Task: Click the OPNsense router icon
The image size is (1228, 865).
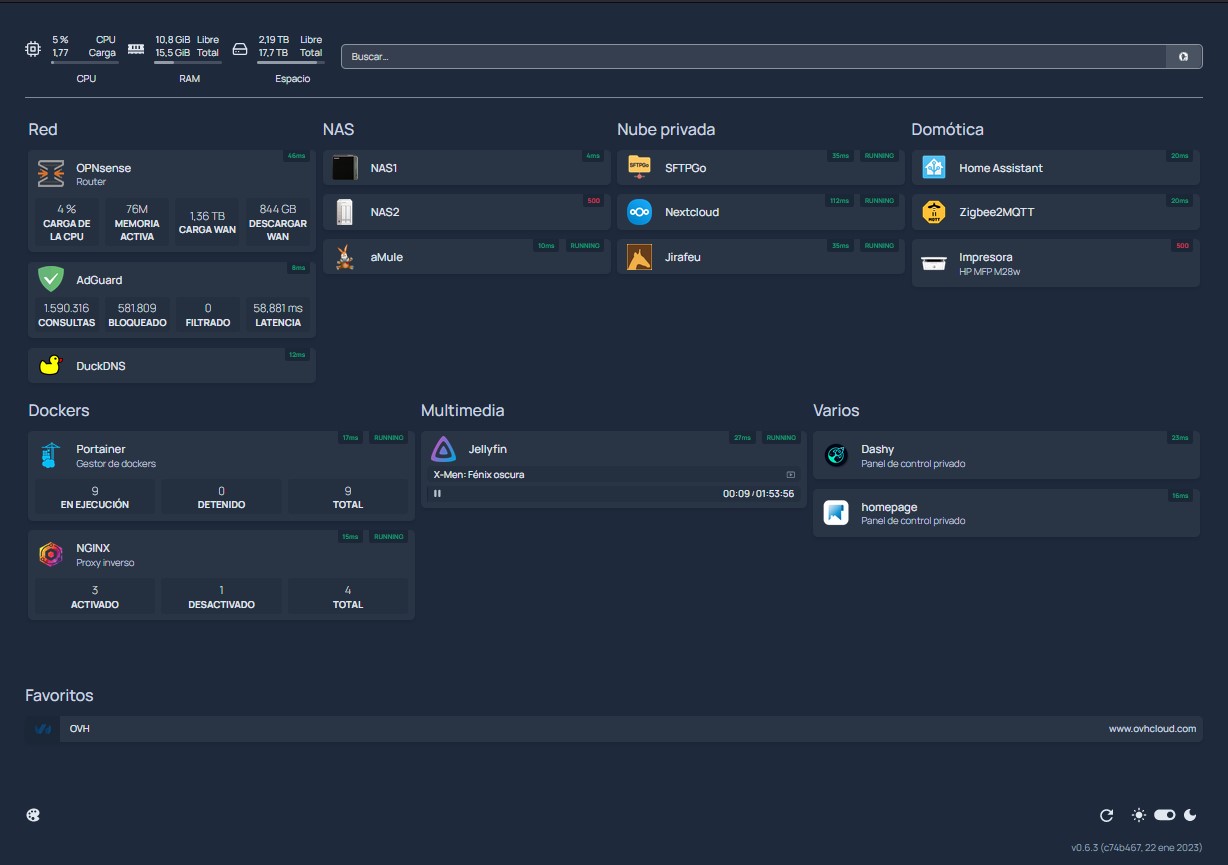Action: [x=51, y=174]
